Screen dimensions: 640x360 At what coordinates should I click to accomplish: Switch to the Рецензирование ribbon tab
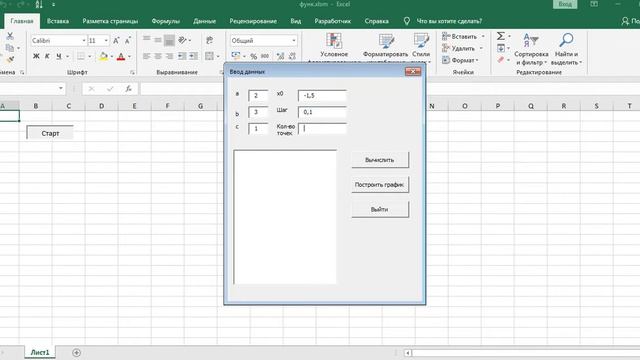click(x=253, y=21)
